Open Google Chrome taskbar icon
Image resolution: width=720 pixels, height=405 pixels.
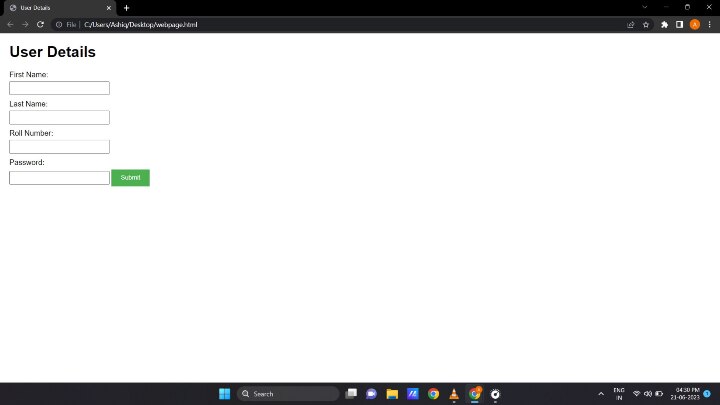[x=433, y=394]
